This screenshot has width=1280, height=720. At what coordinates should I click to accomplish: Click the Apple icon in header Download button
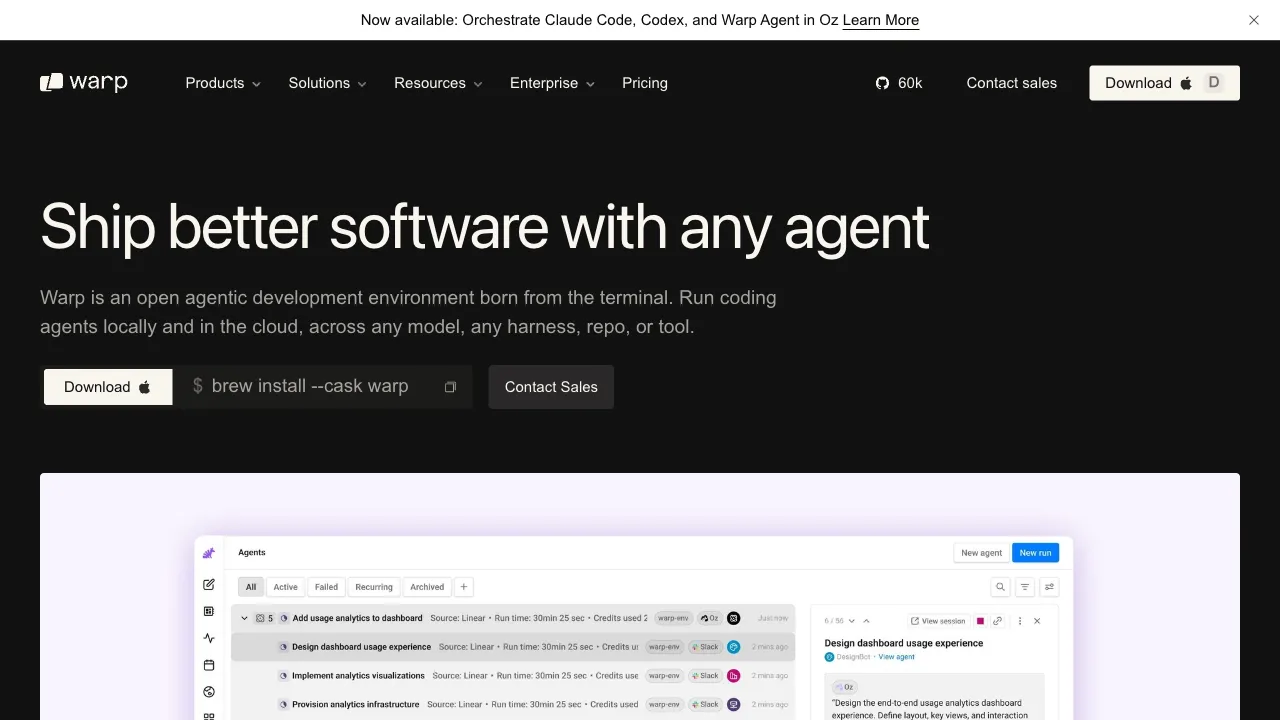tap(1186, 83)
